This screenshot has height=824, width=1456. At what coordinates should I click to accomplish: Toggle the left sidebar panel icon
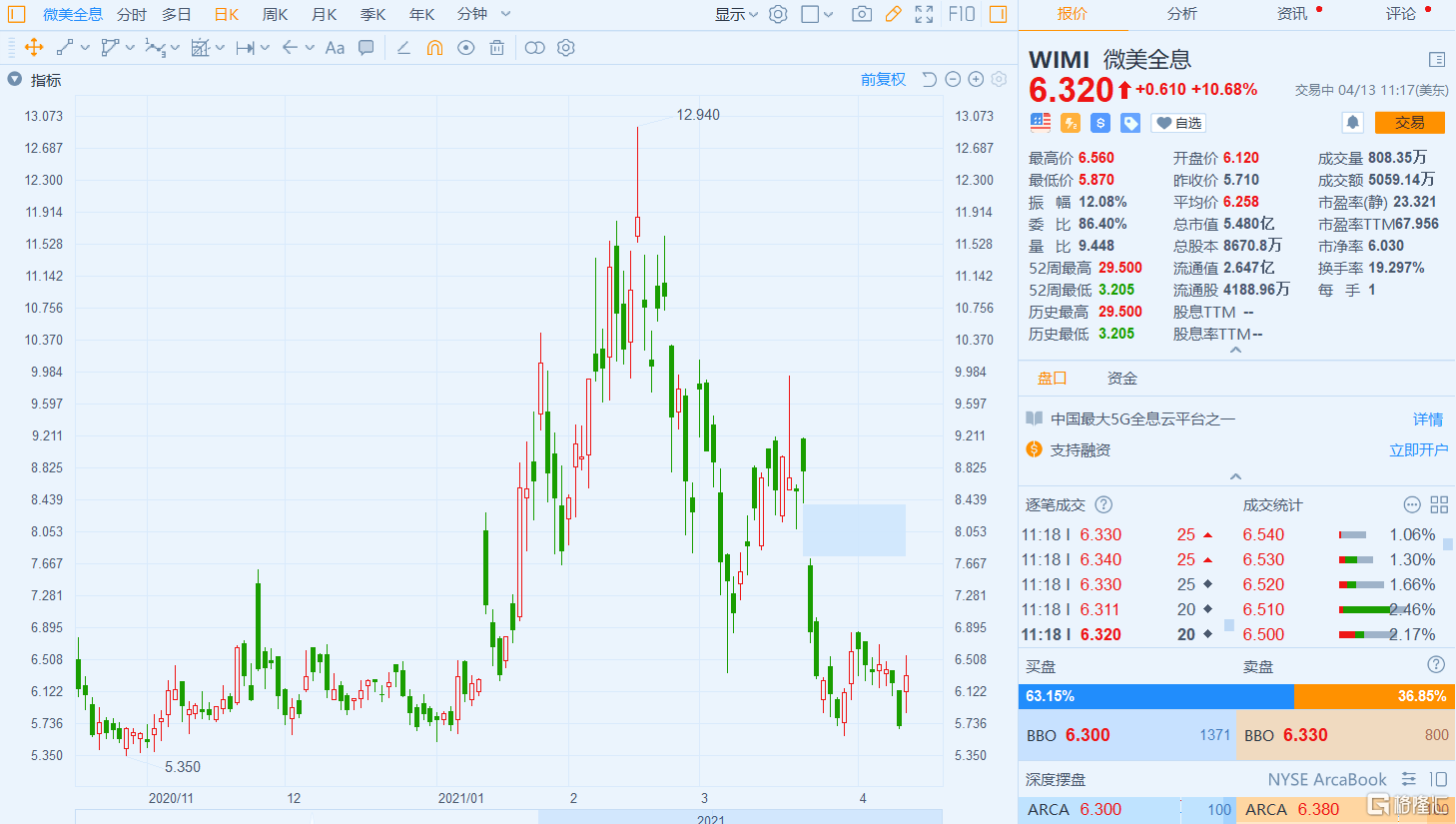[16, 14]
